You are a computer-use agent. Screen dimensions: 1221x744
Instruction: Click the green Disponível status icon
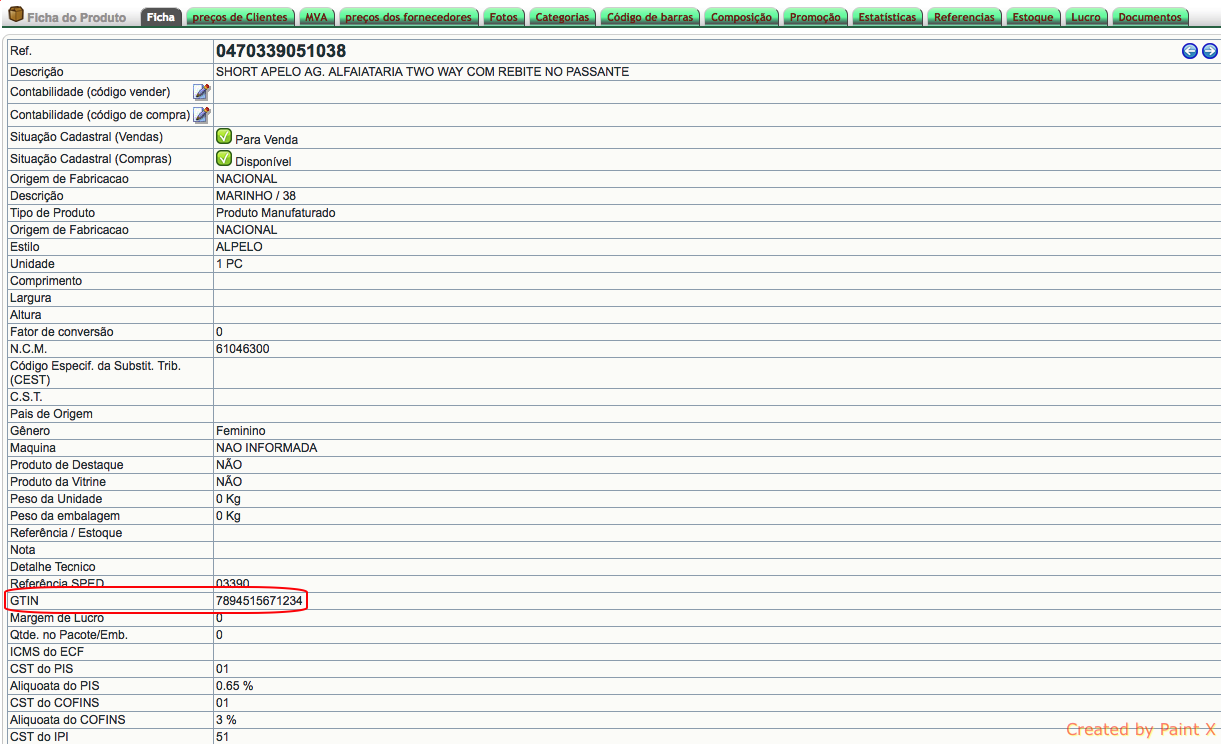click(224, 158)
